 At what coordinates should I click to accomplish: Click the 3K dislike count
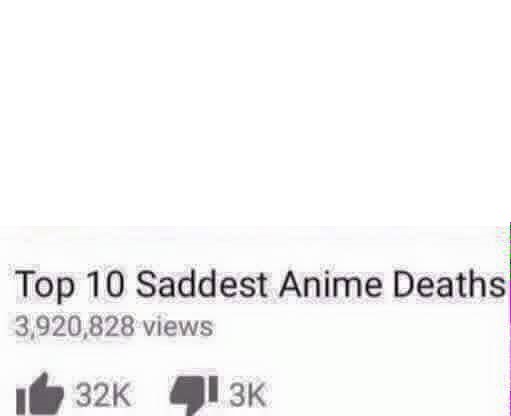[247, 395]
